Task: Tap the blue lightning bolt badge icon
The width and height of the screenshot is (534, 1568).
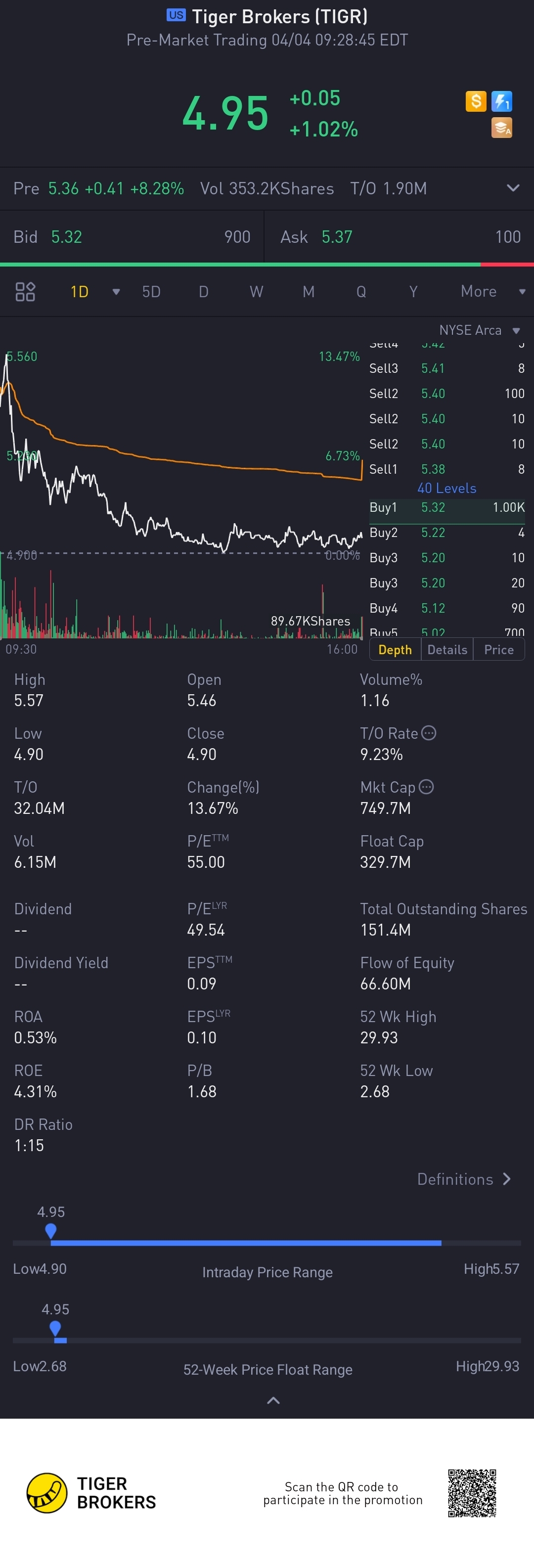Action: (x=502, y=101)
